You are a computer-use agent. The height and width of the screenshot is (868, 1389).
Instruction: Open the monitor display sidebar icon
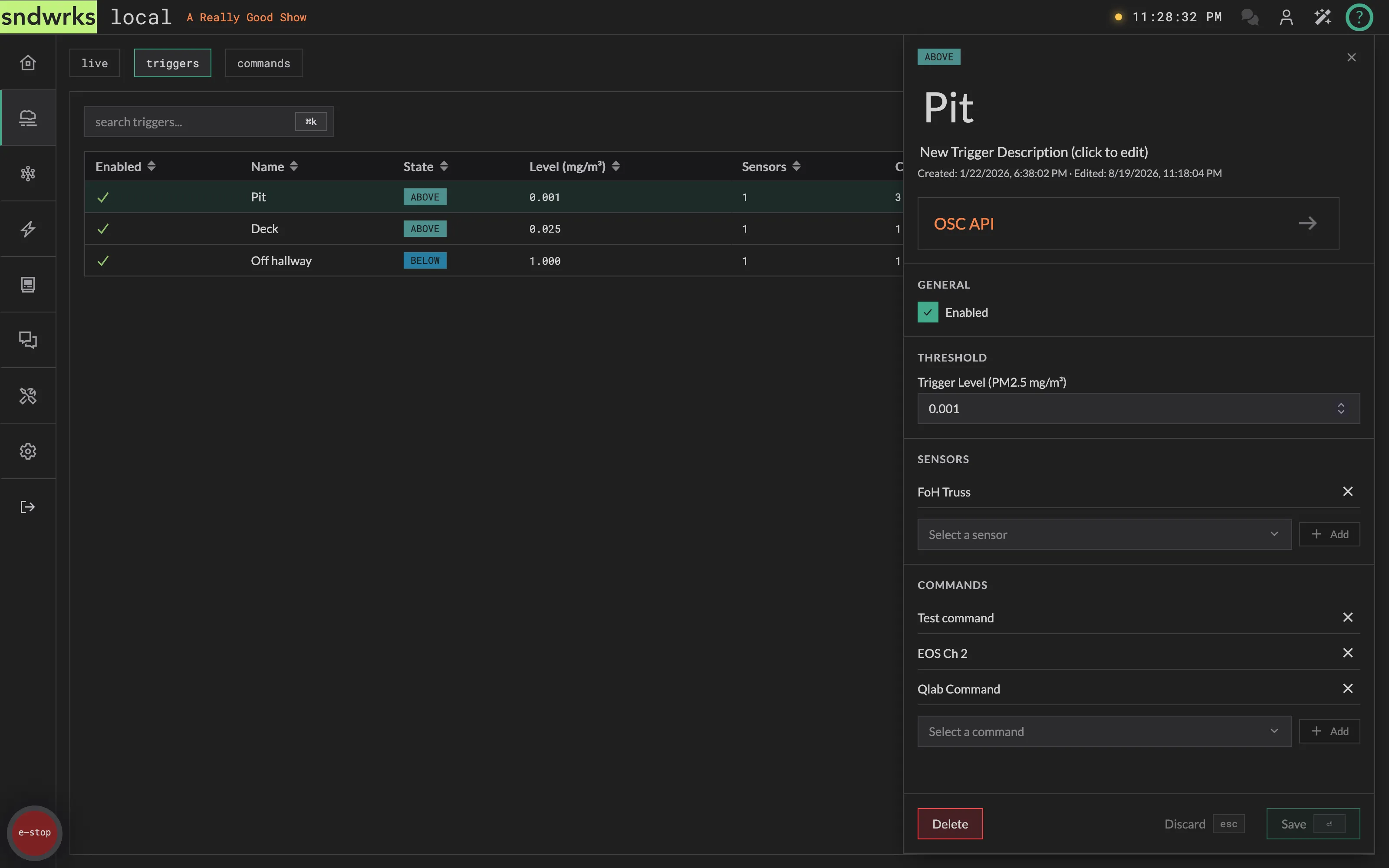click(x=27, y=285)
